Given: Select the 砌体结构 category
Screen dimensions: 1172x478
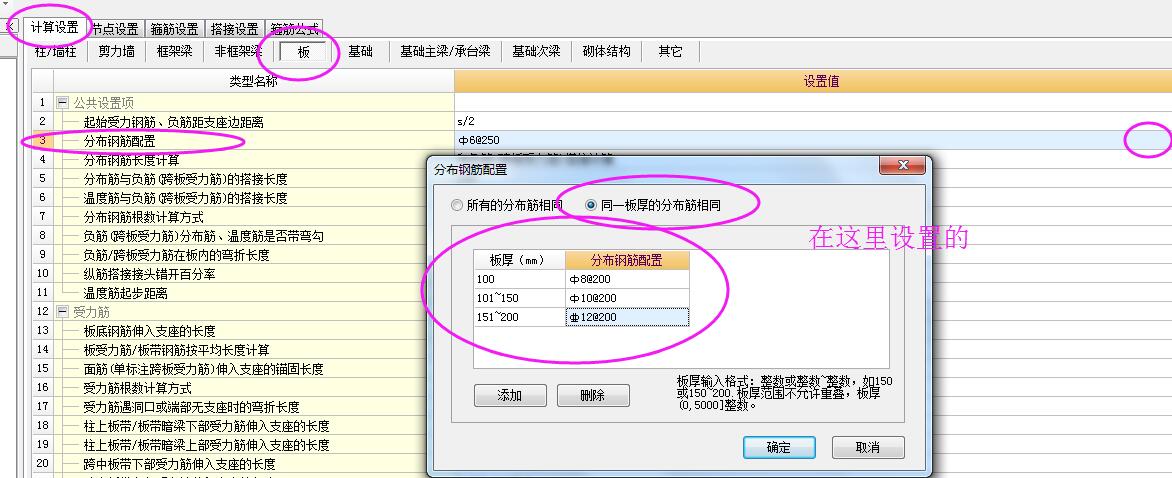Looking at the screenshot, I should pyautogui.click(x=606, y=52).
